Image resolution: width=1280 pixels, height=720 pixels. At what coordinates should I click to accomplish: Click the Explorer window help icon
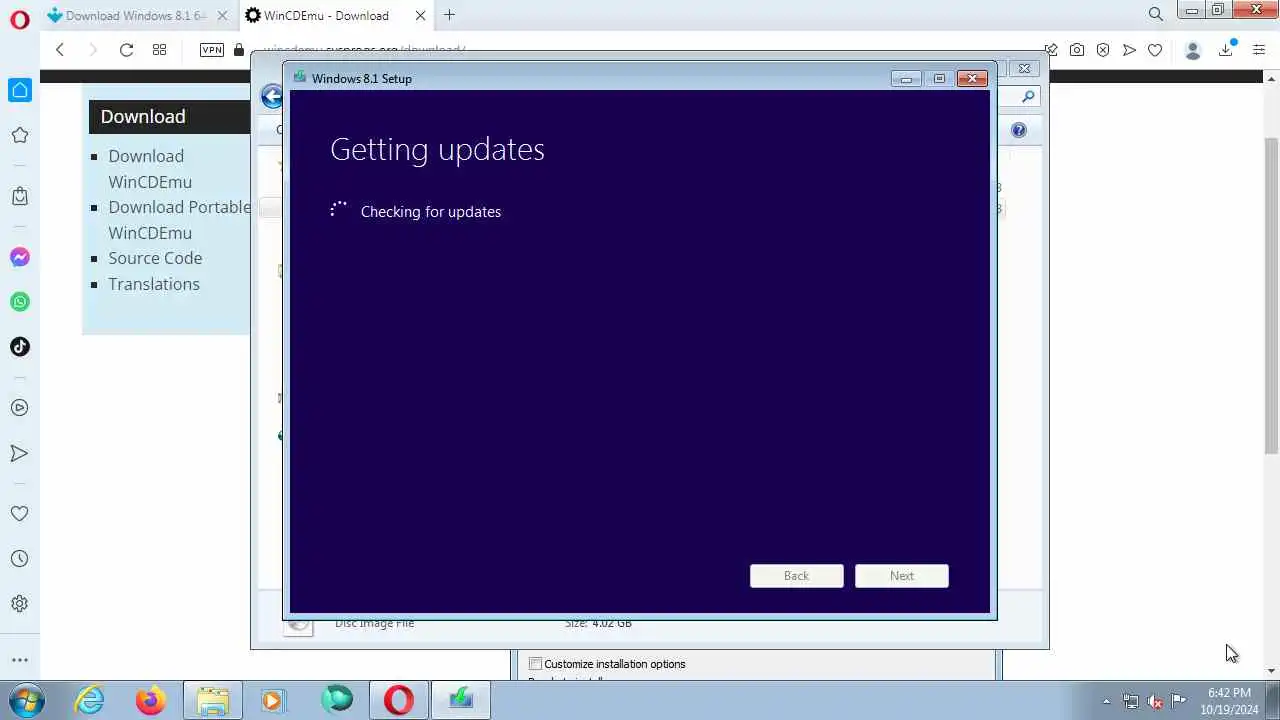click(1018, 130)
